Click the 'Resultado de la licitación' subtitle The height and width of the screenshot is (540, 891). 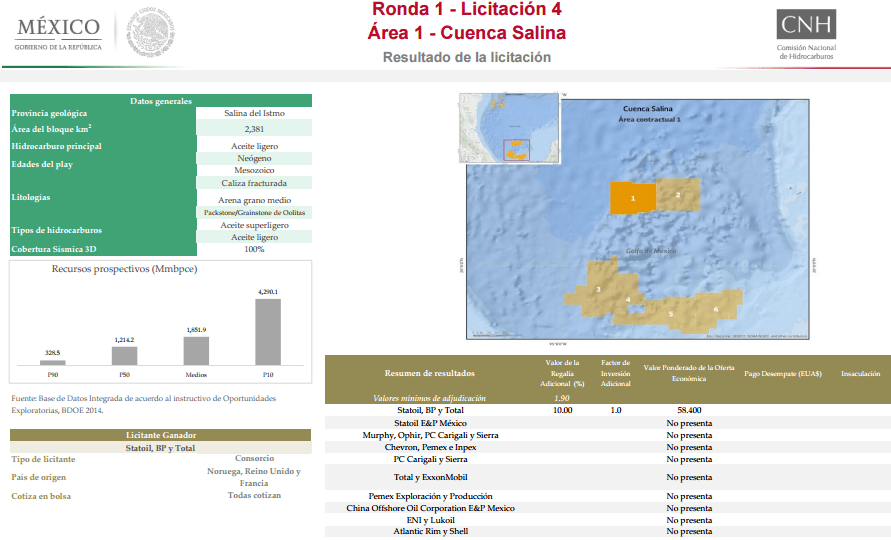coord(467,57)
